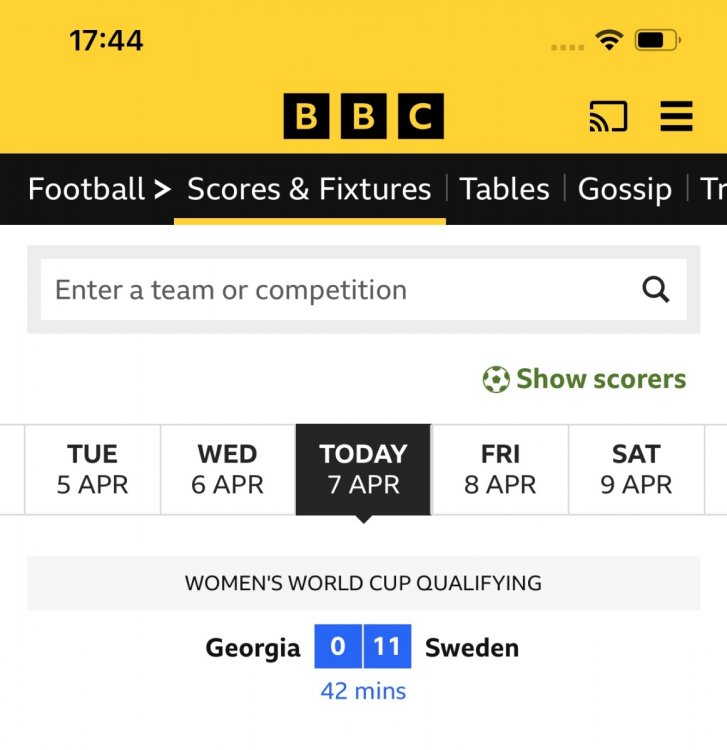Open the hamburger menu
The height and width of the screenshot is (750, 727).
(677, 117)
